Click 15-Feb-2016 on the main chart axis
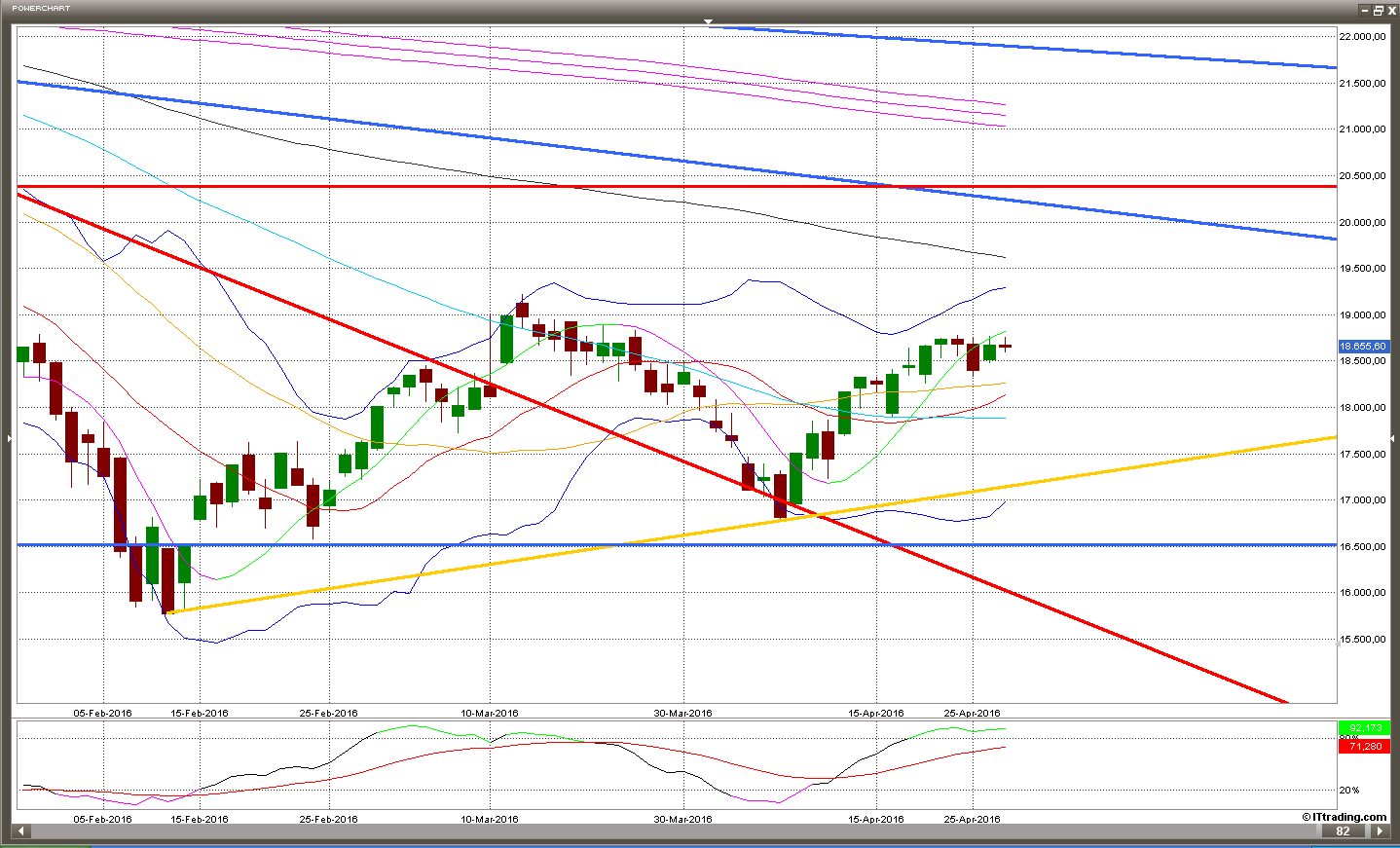The height and width of the screenshot is (848, 1400). [x=200, y=713]
